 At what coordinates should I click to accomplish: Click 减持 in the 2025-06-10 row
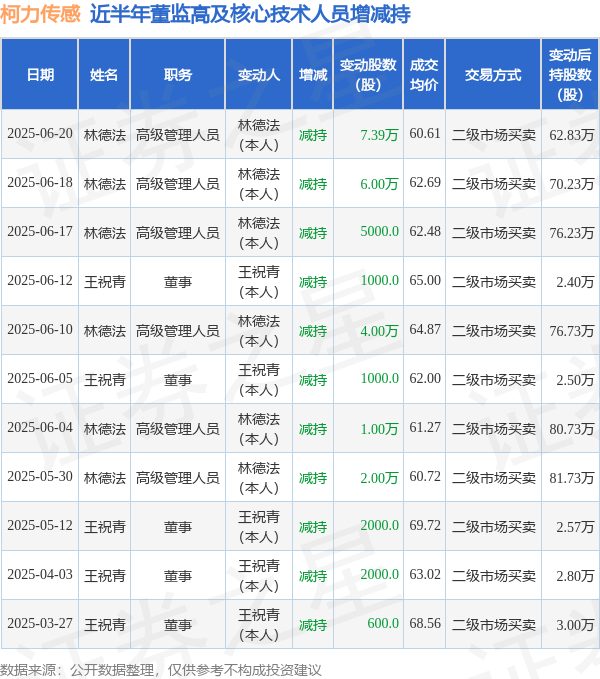(313, 330)
